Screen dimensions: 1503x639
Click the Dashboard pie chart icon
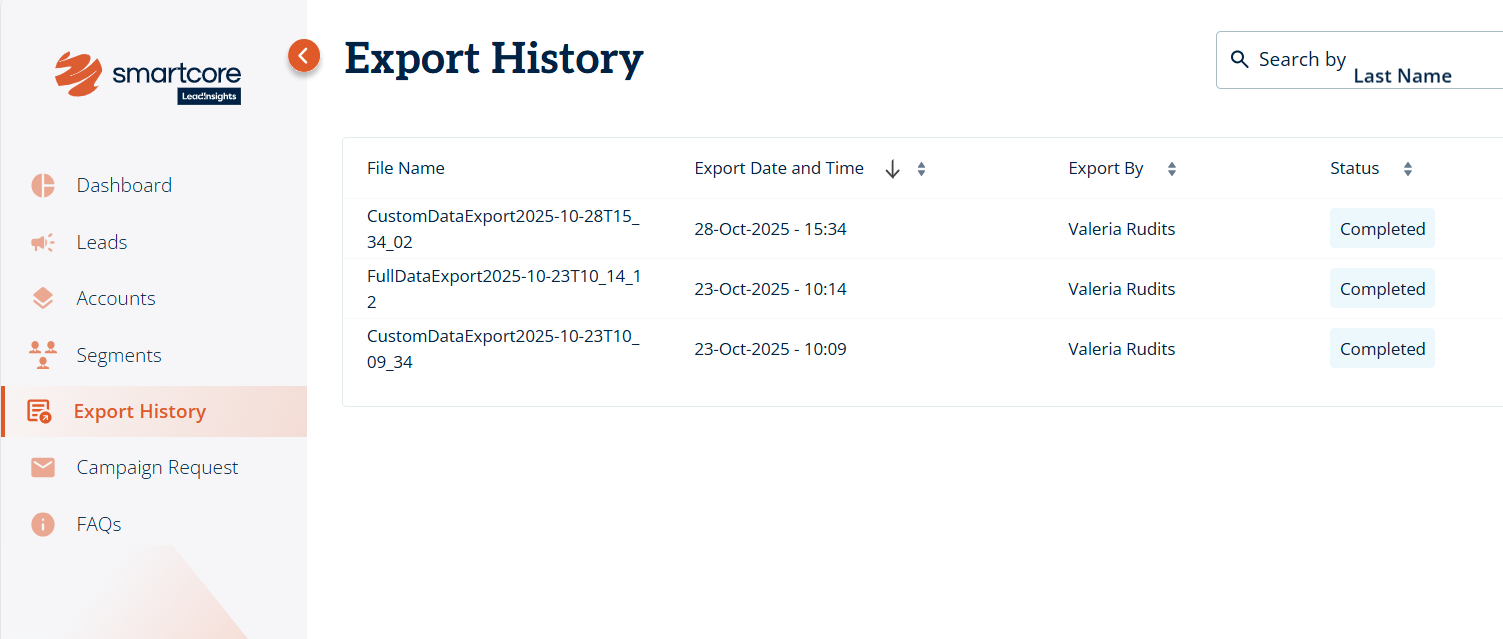click(42, 185)
